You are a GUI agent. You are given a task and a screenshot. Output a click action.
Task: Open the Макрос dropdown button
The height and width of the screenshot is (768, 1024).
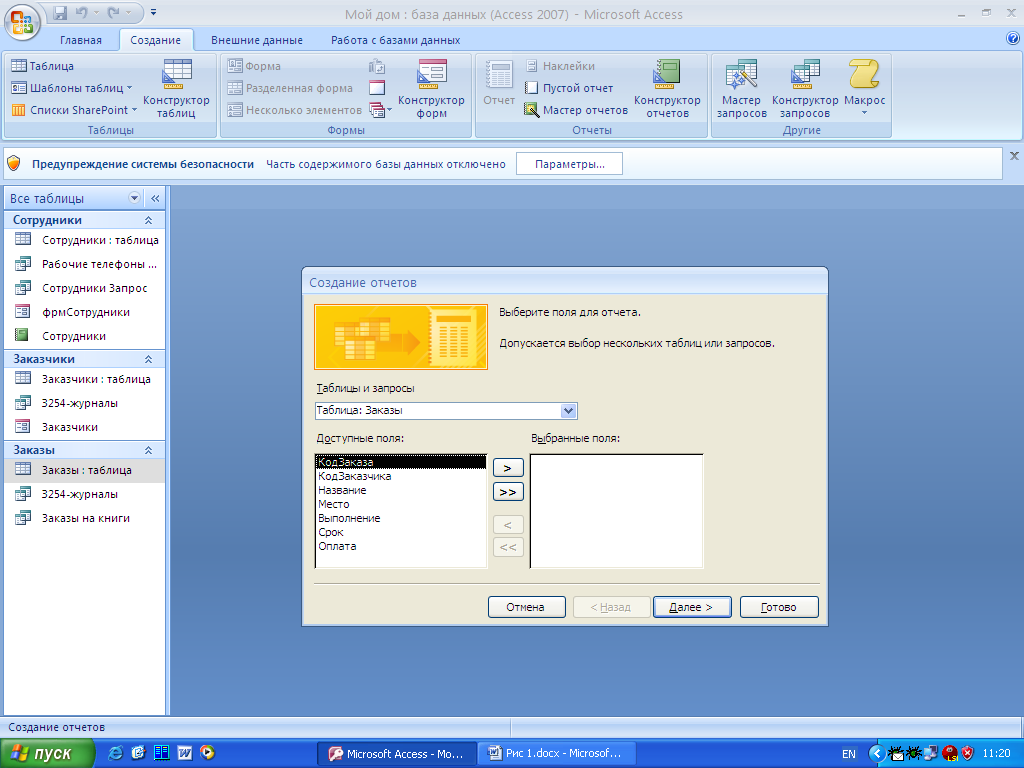[864, 88]
